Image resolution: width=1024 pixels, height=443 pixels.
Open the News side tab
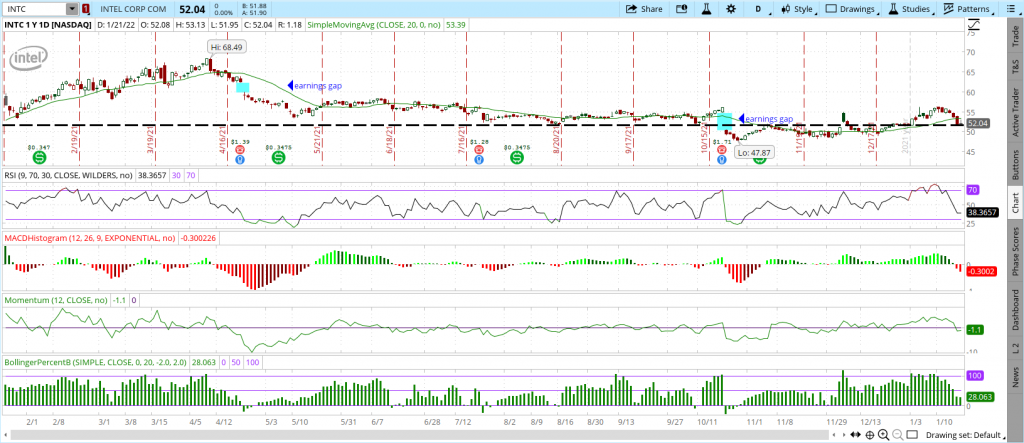[1015, 377]
